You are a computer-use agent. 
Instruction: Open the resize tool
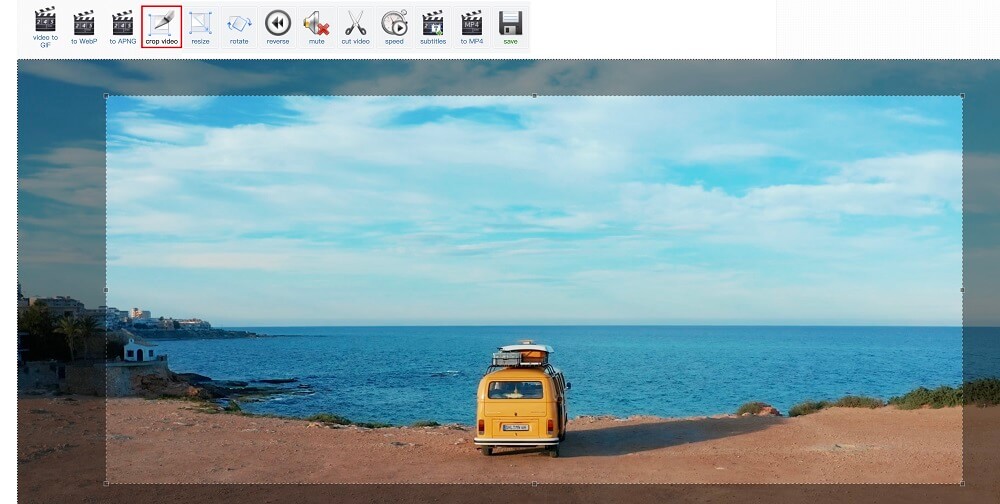point(200,27)
